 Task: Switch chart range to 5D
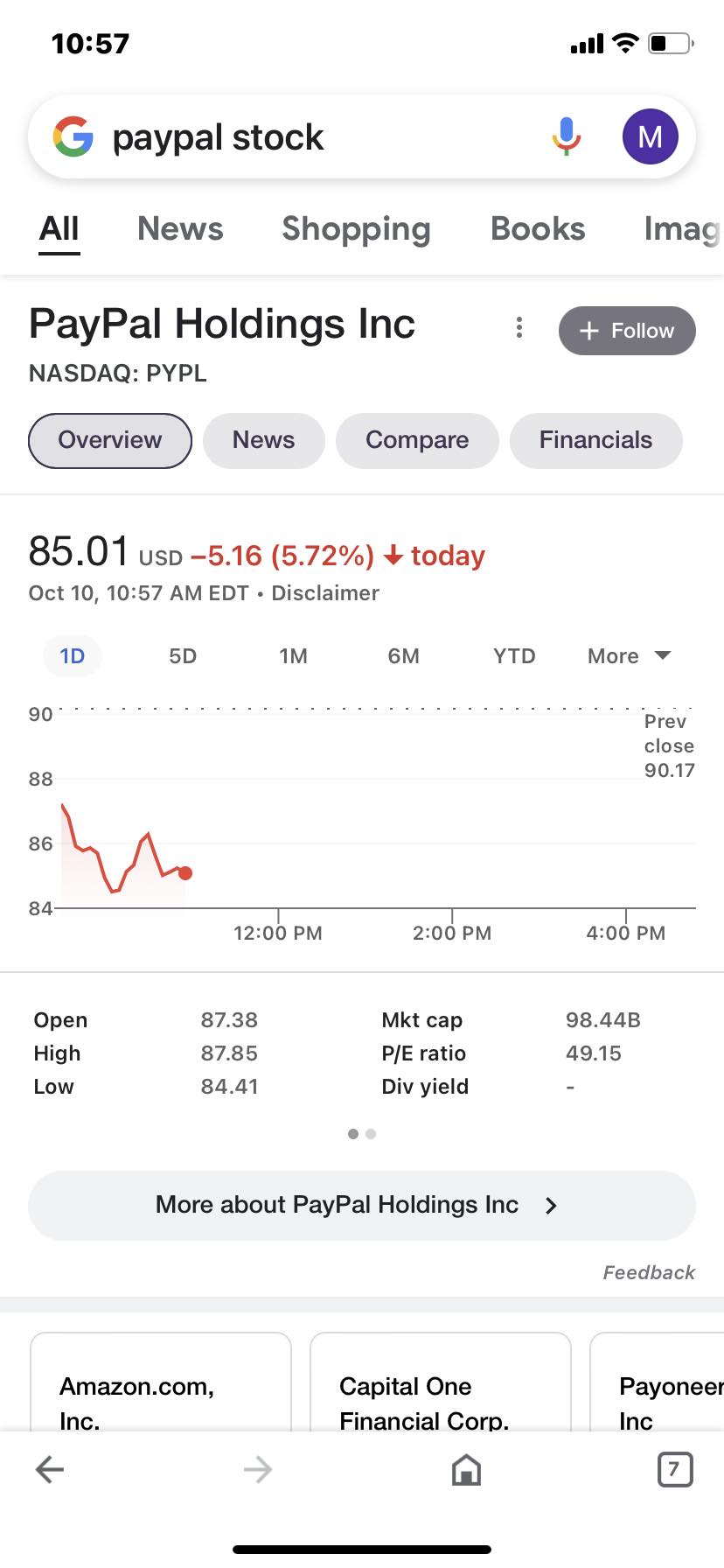point(183,656)
